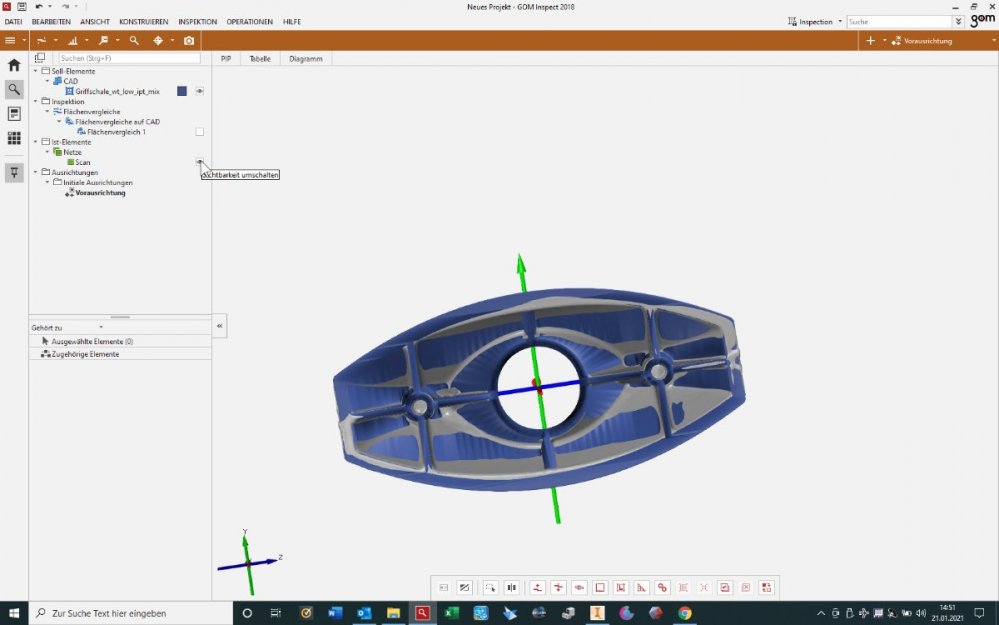Screen dimensions: 999x625
Task: Click the blue color swatch beside Griffschale
Action: coord(182,91)
